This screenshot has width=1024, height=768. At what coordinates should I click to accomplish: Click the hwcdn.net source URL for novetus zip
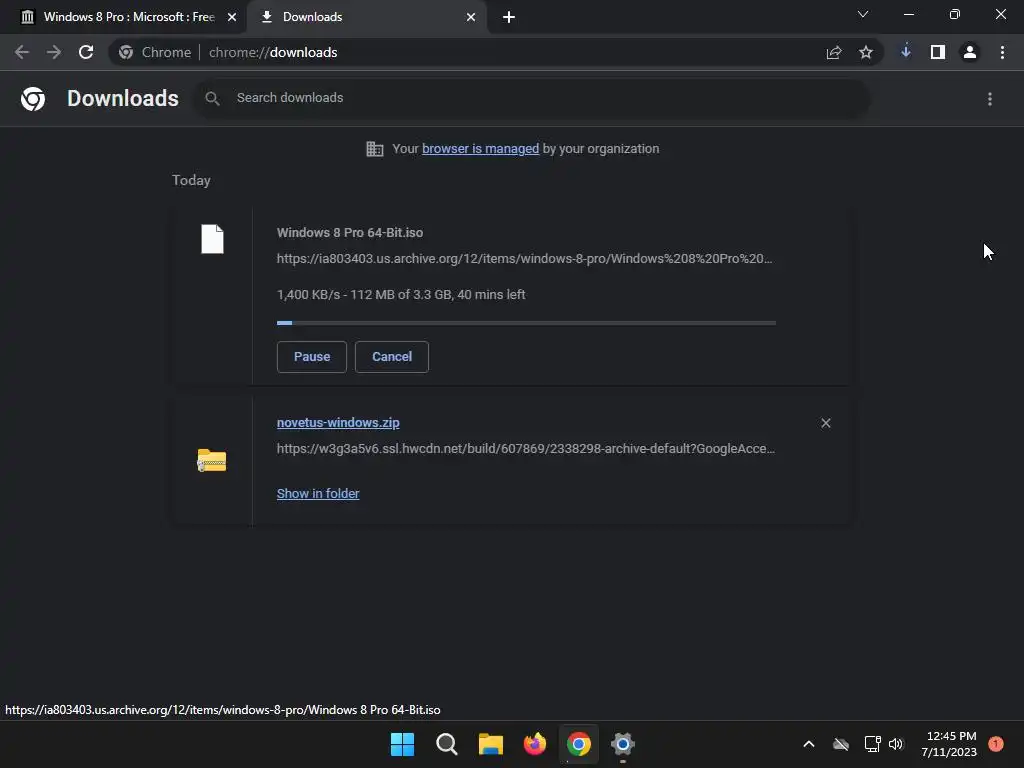[x=526, y=449]
